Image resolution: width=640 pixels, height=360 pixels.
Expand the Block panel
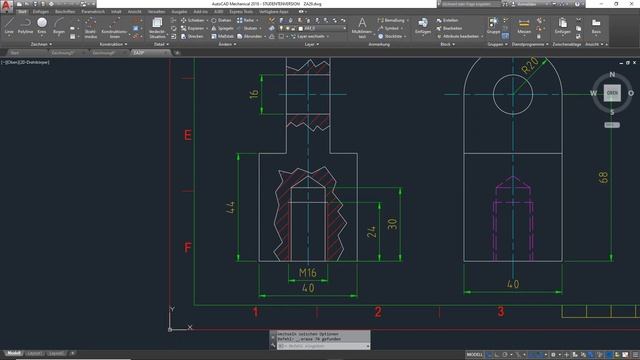point(447,44)
